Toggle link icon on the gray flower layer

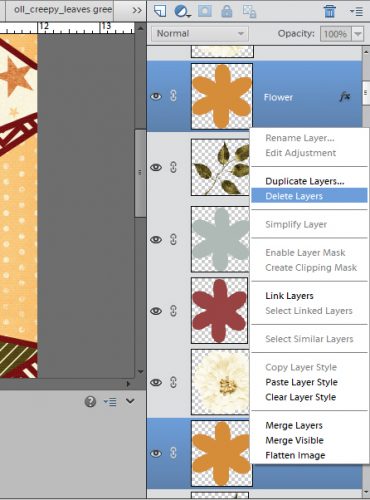pyautogui.click(x=173, y=239)
